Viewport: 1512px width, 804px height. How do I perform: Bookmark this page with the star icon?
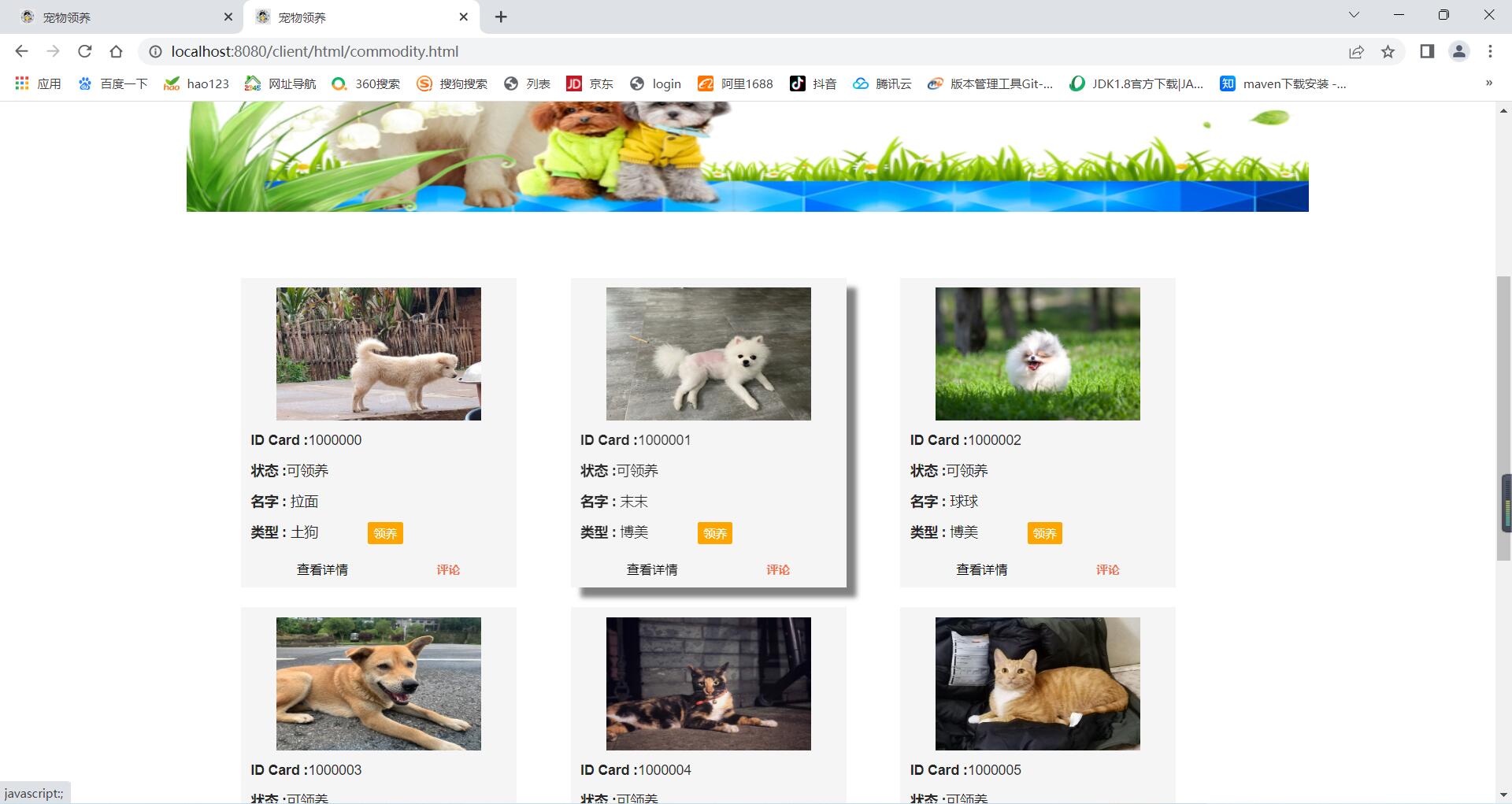(1388, 51)
